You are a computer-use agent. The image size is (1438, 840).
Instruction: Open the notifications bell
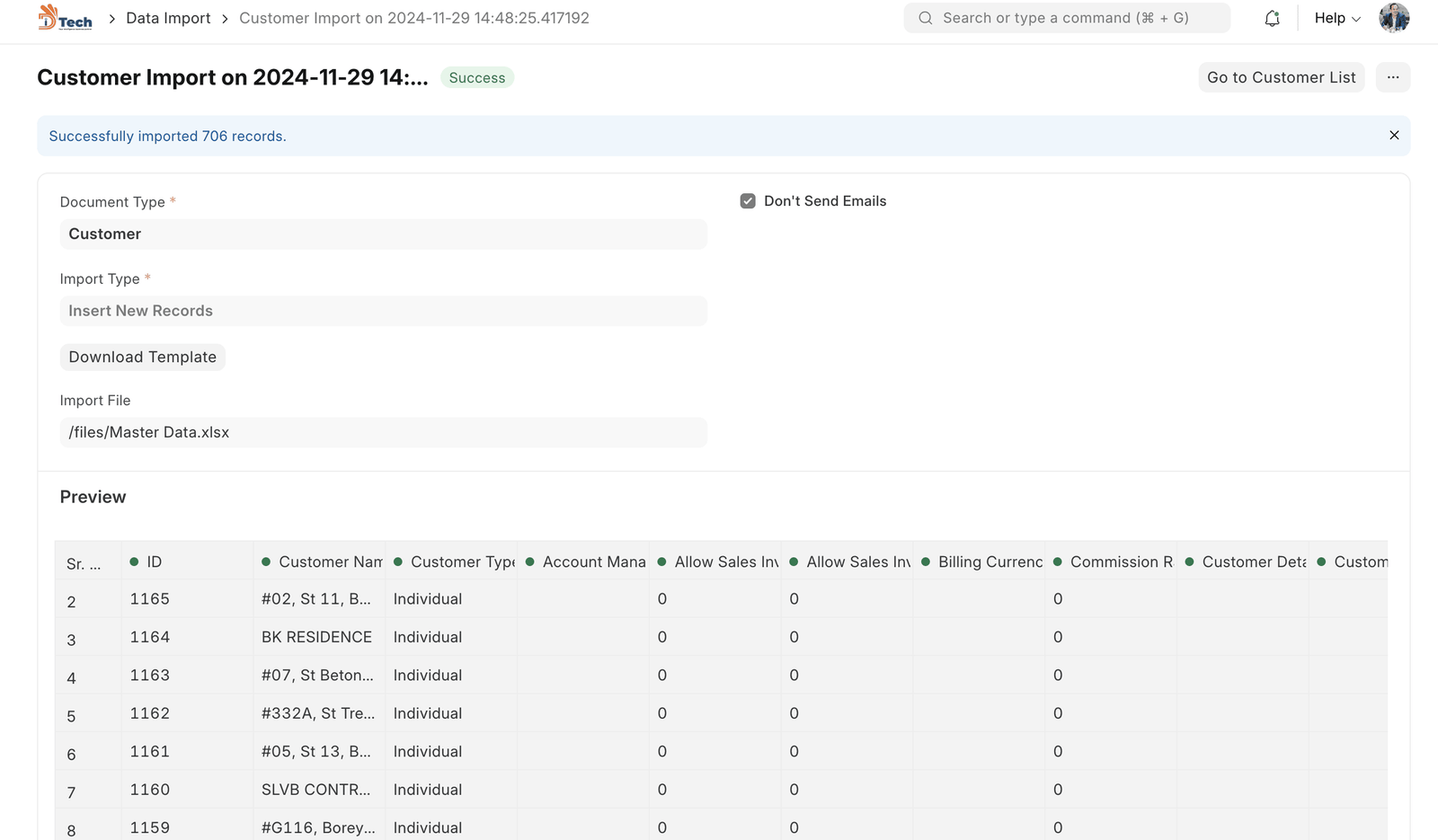point(1272,18)
